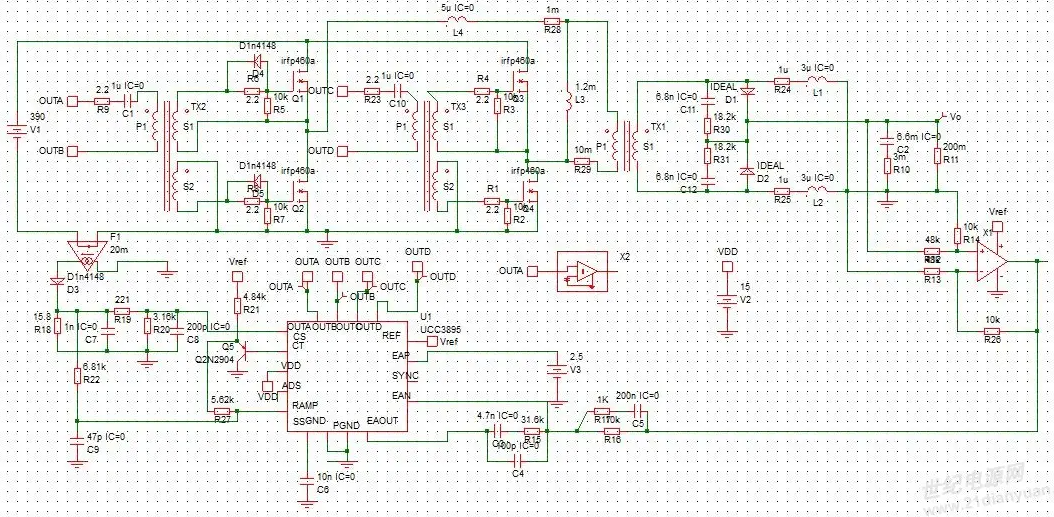Click the C4 feedback capacitor
1054x517 pixels.
(x=516, y=460)
